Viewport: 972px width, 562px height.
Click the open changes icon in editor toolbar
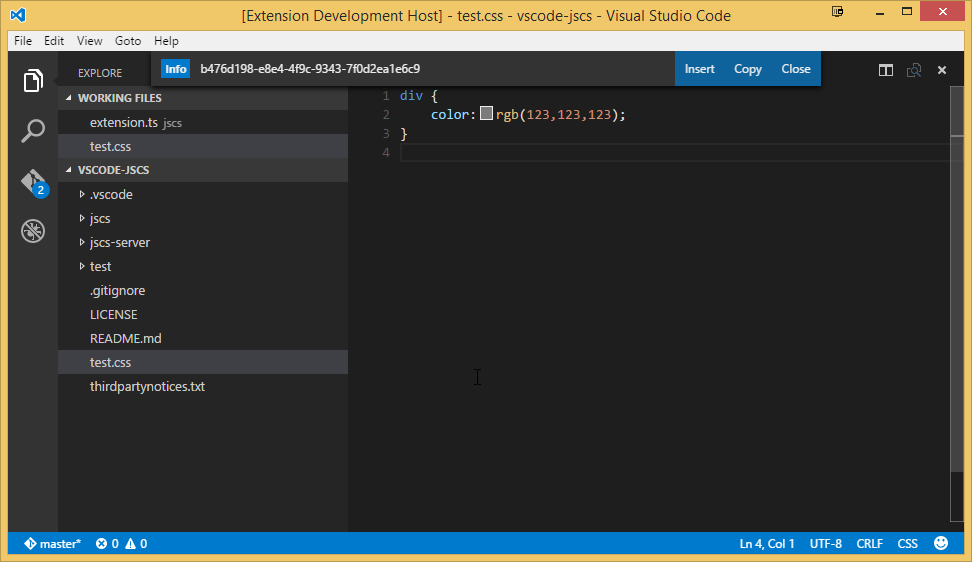(x=914, y=70)
